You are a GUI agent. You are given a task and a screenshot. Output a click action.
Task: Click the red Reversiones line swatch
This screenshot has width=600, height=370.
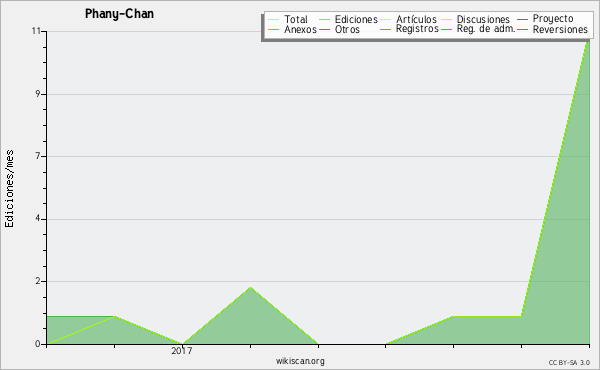click(x=522, y=29)
